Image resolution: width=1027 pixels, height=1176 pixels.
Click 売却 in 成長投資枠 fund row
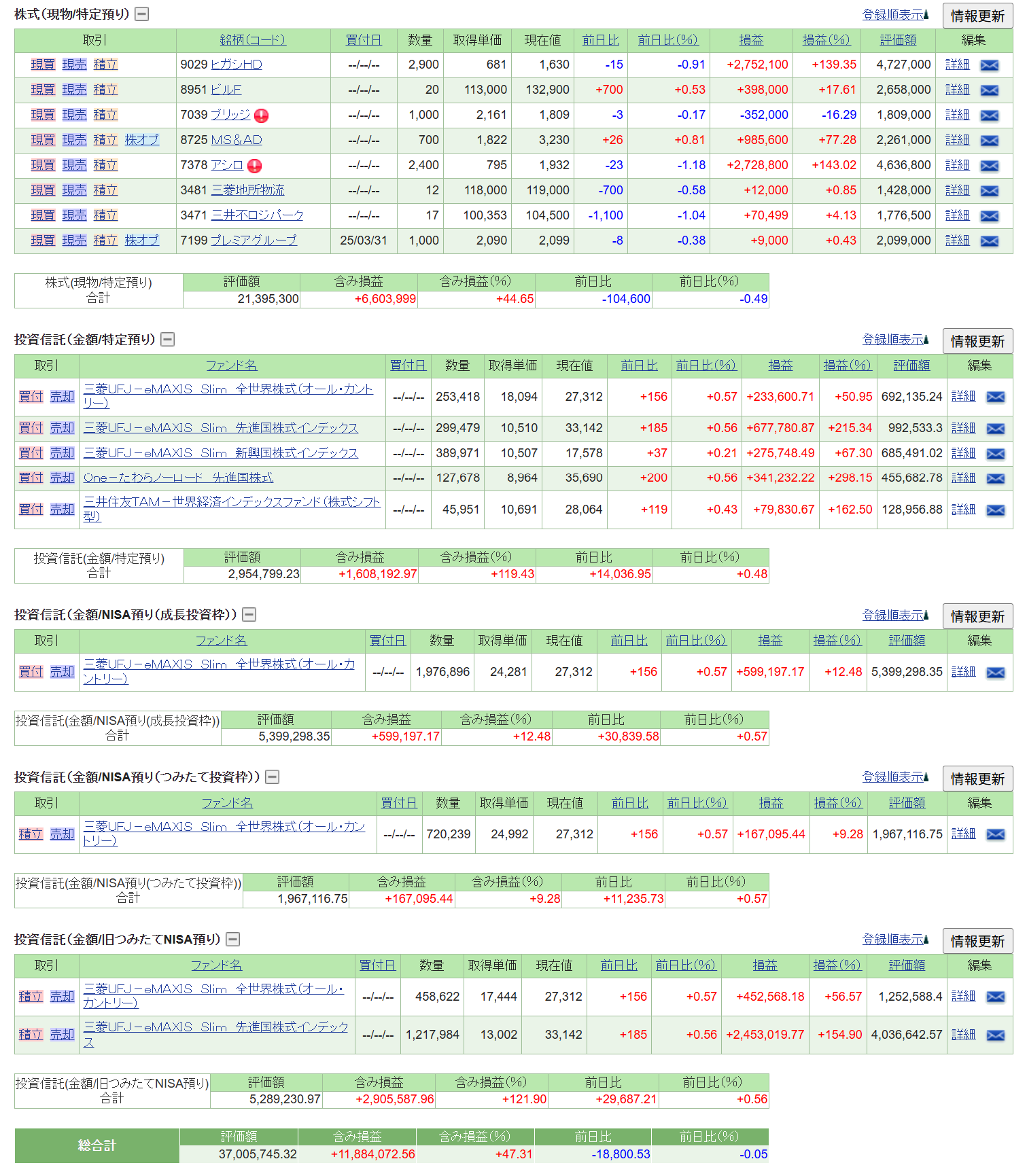coord(62,672)
